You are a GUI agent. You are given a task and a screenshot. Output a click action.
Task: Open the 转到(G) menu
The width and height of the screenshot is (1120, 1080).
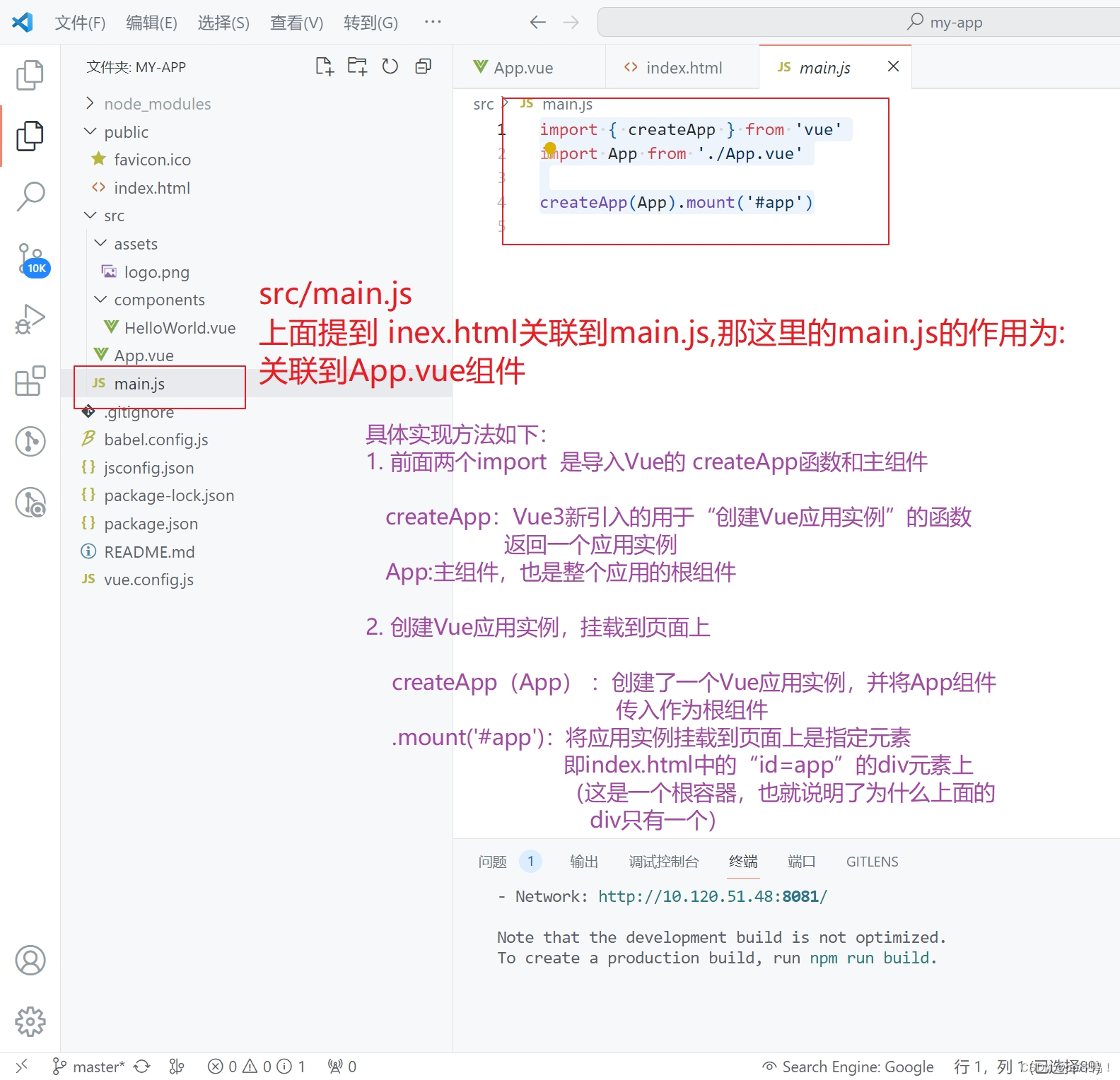371,23
